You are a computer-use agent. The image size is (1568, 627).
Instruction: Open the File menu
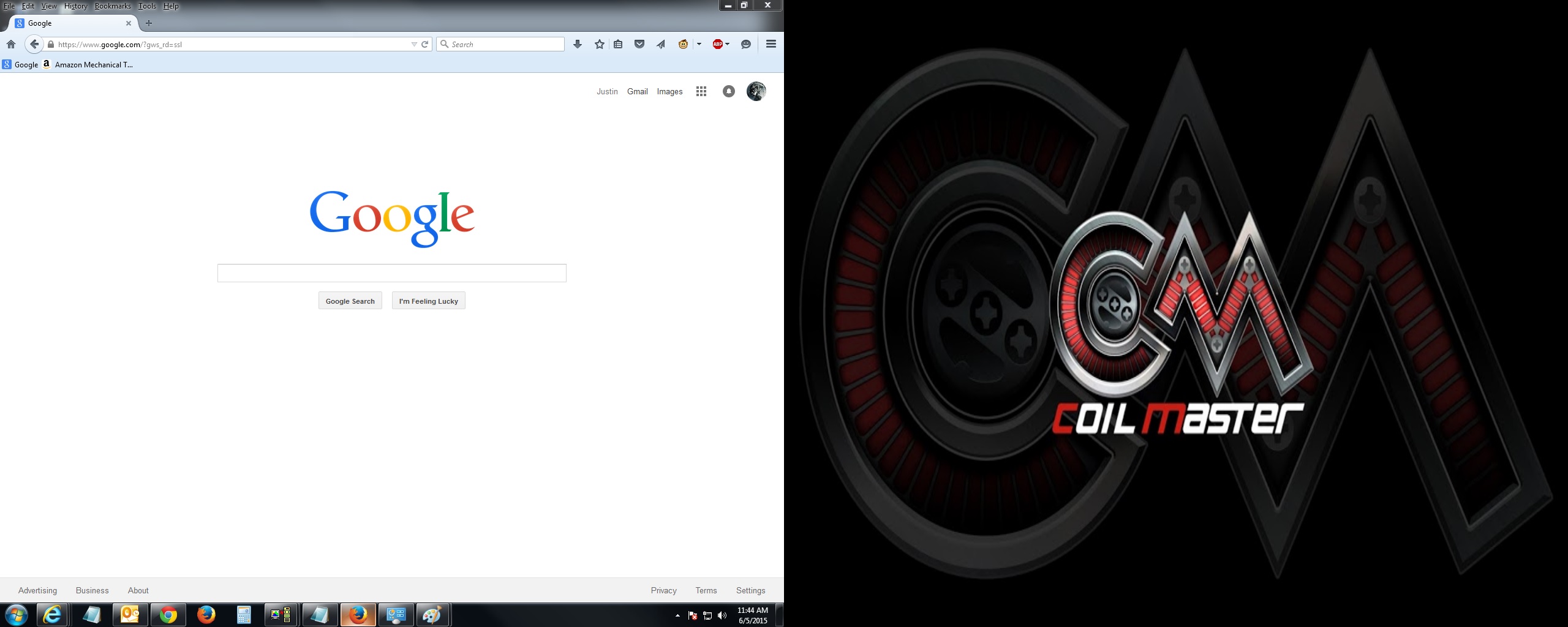(9, 6)
